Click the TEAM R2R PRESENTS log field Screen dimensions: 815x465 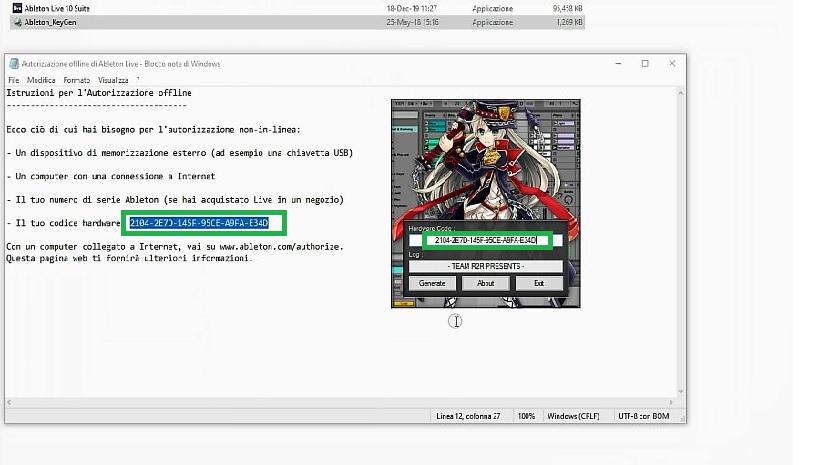485,266
